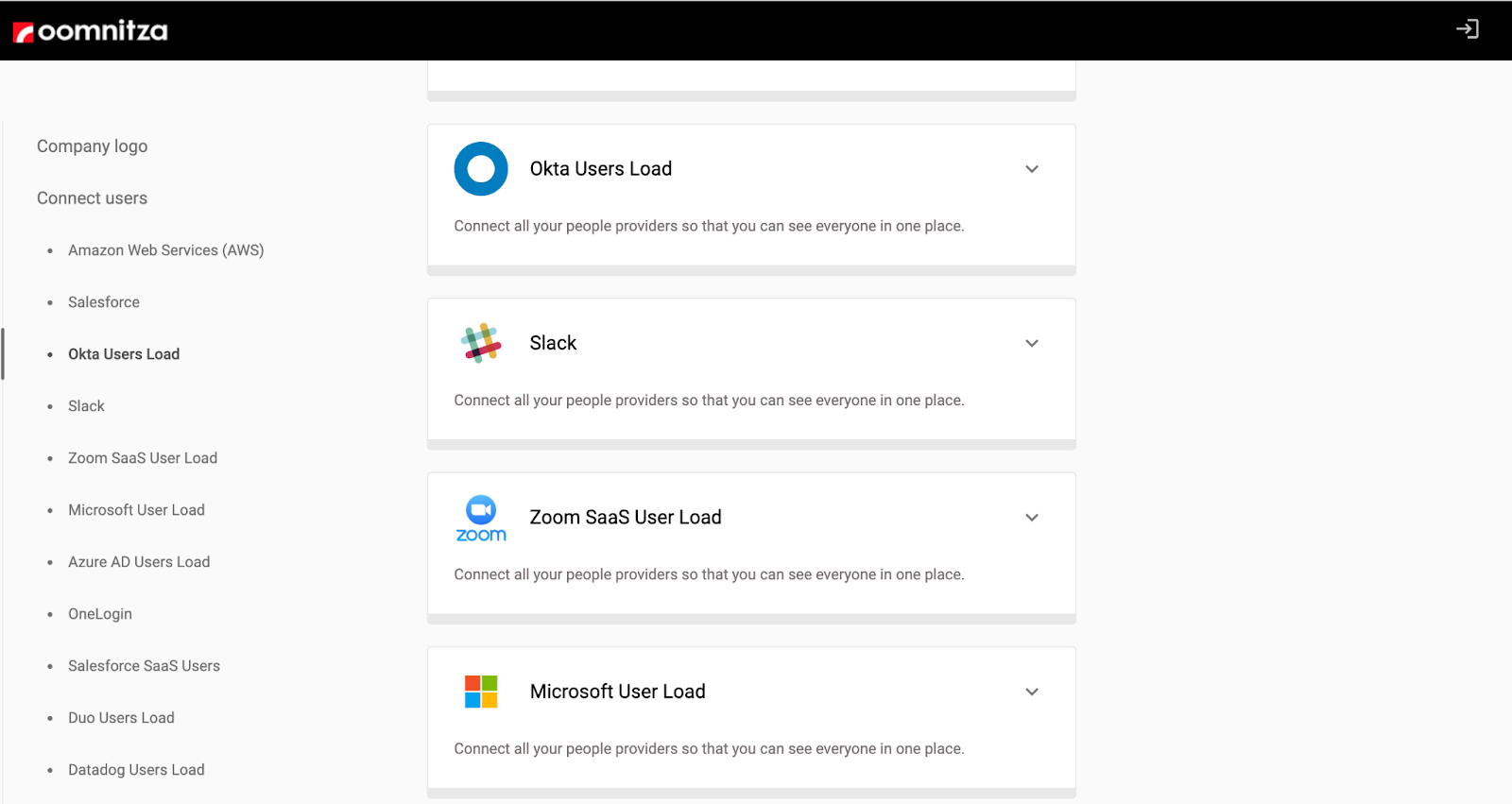Viewport: 1512px width, 804px height.
Task: Click the Zoom camera logo icon
Action: 481,518
